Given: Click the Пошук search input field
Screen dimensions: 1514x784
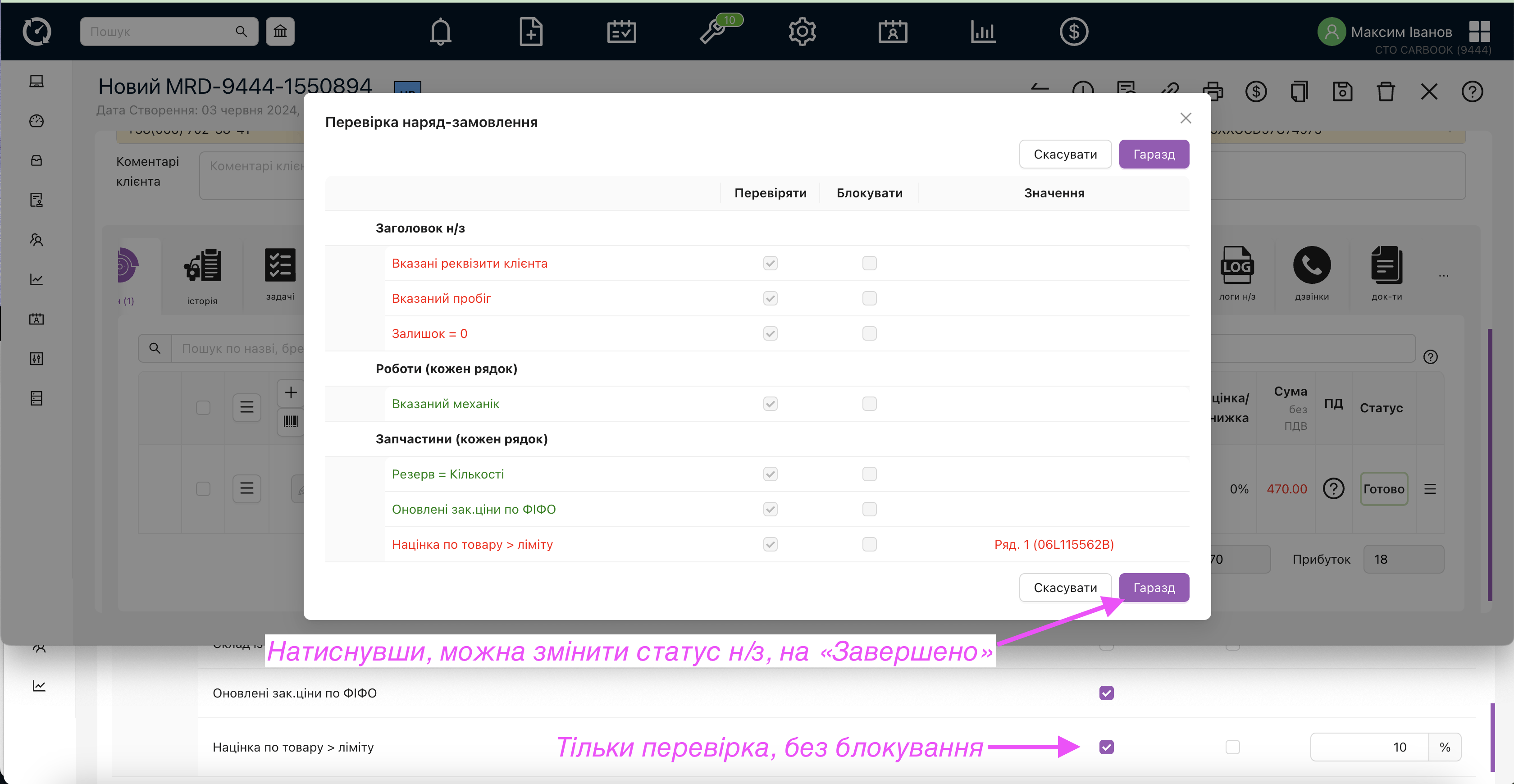Looking at the screenshot, I should (159, 32).
